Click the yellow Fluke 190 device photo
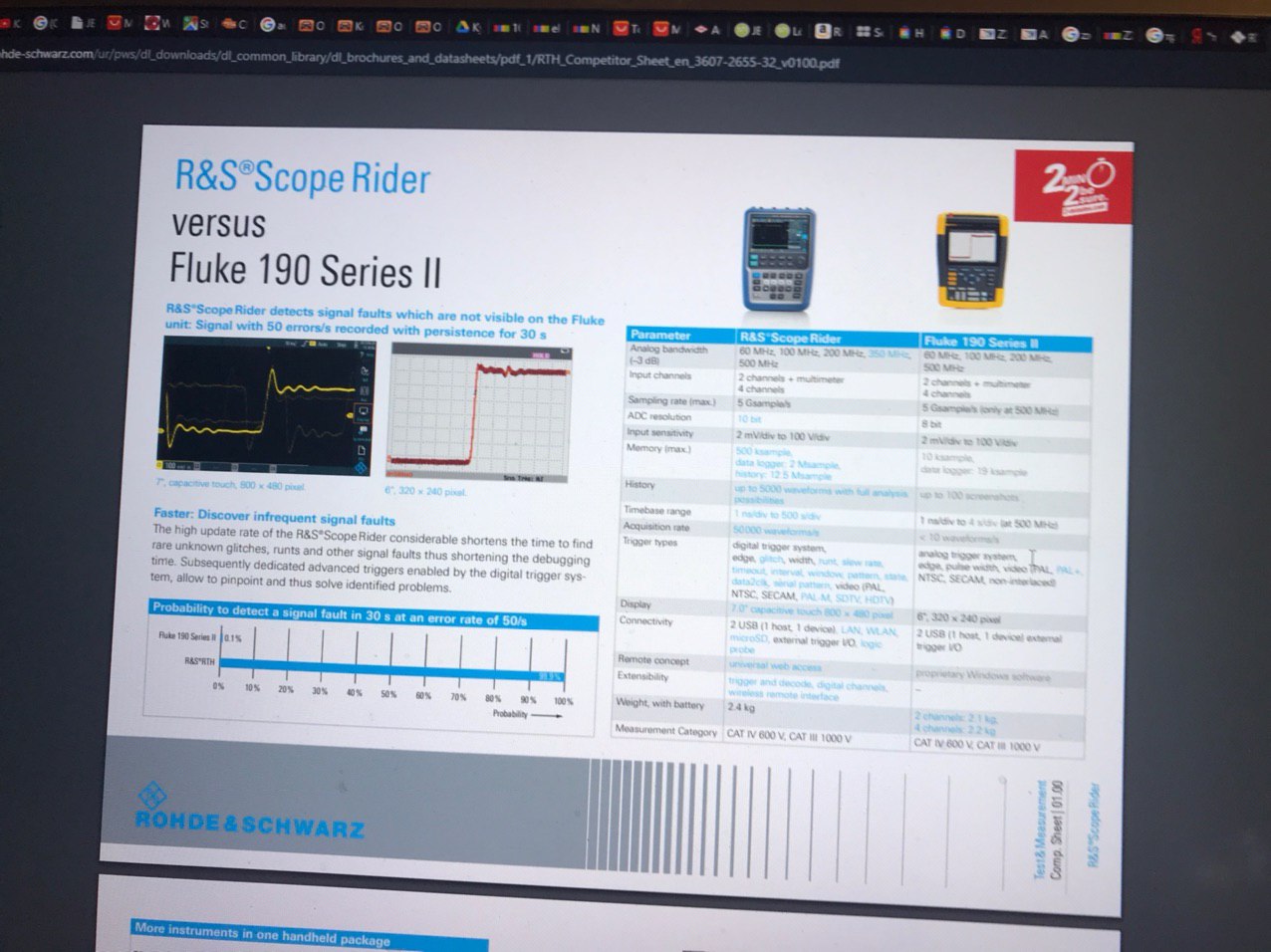Image resolution: width=1271 pixels, height=952 pixels. 972,260
